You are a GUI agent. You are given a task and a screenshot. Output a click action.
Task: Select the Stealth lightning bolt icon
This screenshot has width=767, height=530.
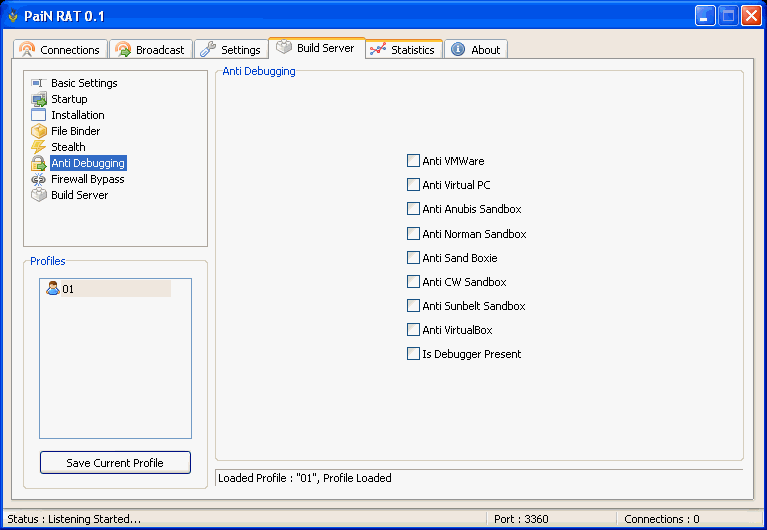point(39,147)
